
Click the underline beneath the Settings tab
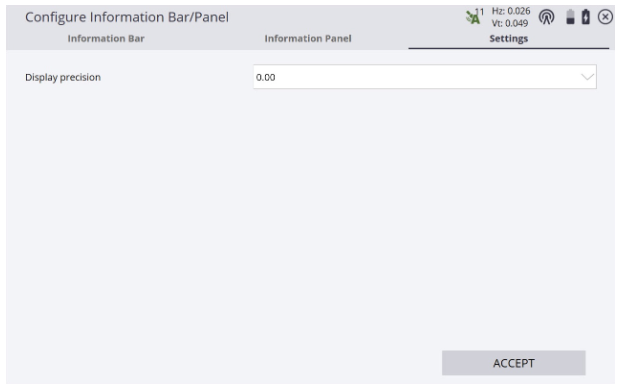508,48
